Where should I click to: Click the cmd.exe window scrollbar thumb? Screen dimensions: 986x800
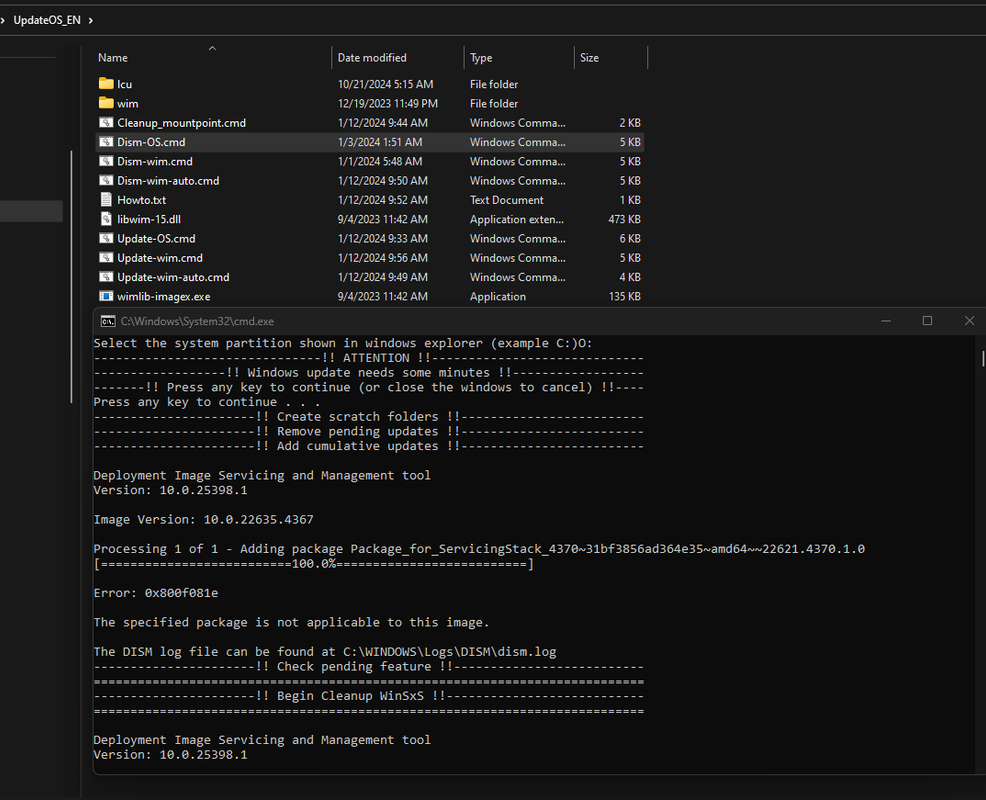tap(983, 358)
